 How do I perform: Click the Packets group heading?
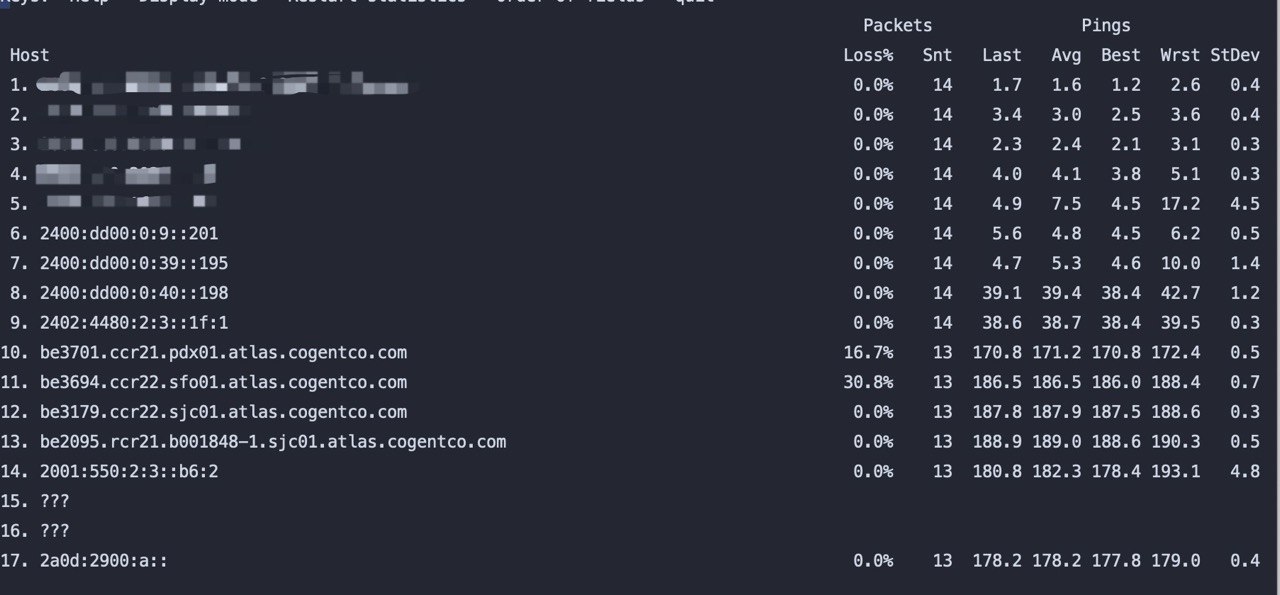(x=897, y=25)
